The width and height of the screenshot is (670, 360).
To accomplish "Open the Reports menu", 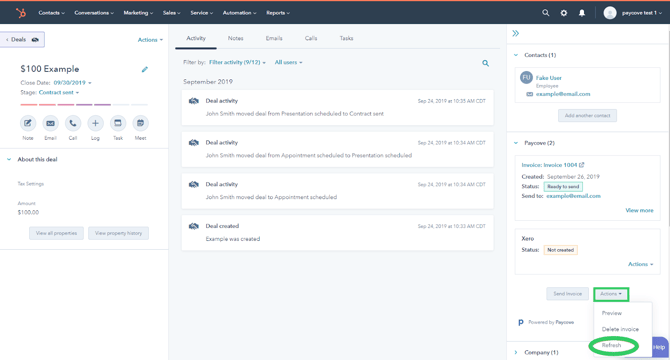I will [x=278, y=13].
